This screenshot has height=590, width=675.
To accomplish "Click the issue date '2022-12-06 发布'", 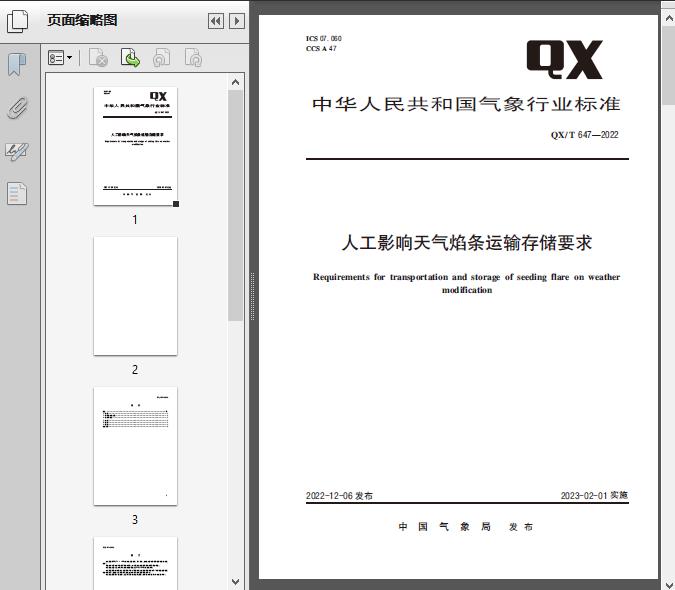I will coord(339,495).
